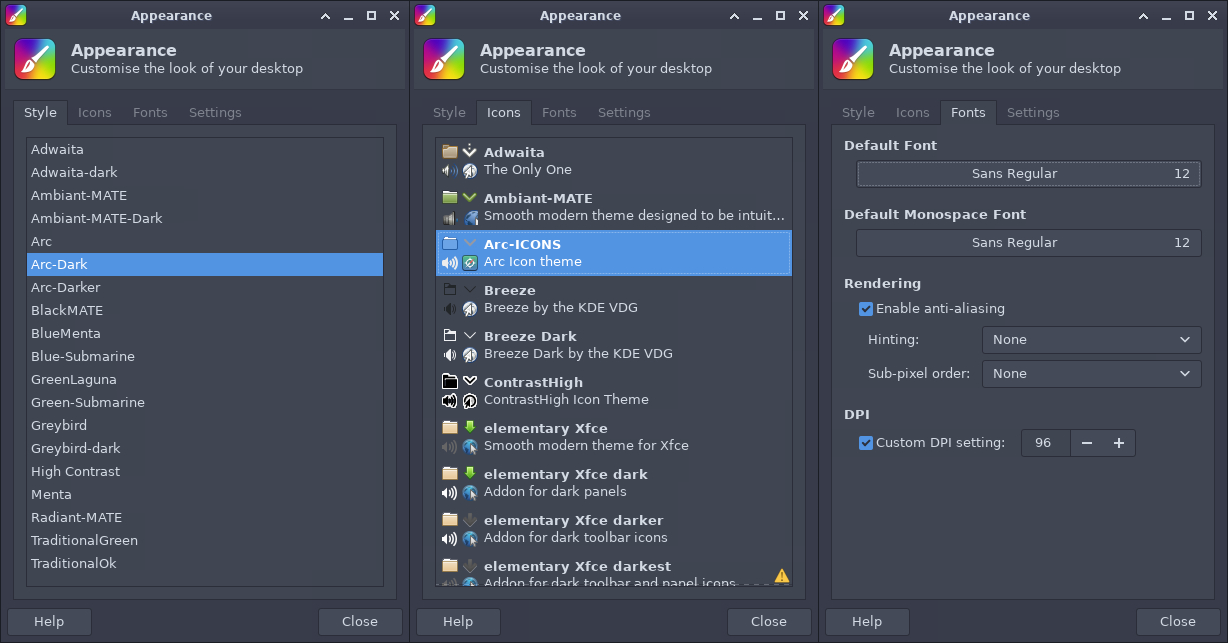
Task: Select the Radiant-MATE style
Action: click(205, 518)
